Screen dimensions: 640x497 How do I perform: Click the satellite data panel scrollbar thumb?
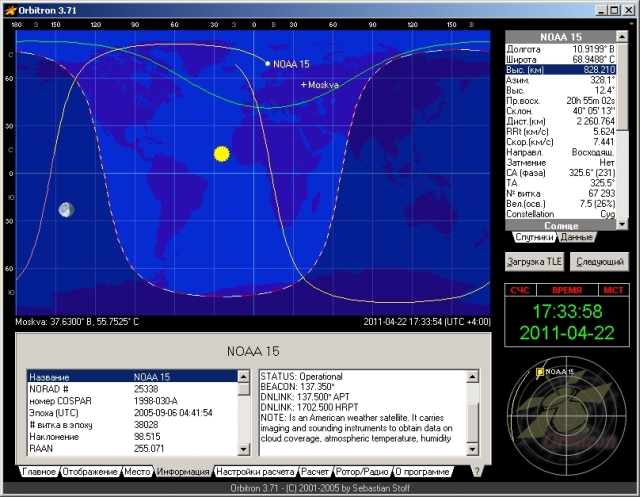(x=622, y=87)
